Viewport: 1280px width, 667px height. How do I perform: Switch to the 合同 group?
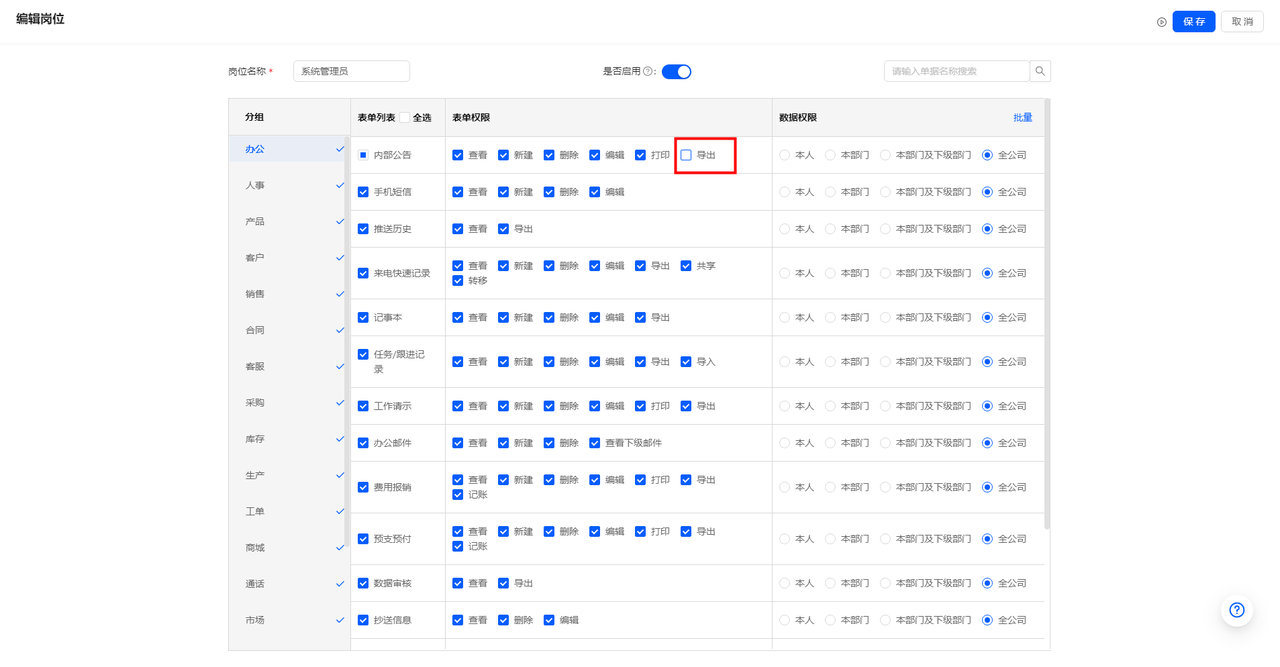coord(289,330)
